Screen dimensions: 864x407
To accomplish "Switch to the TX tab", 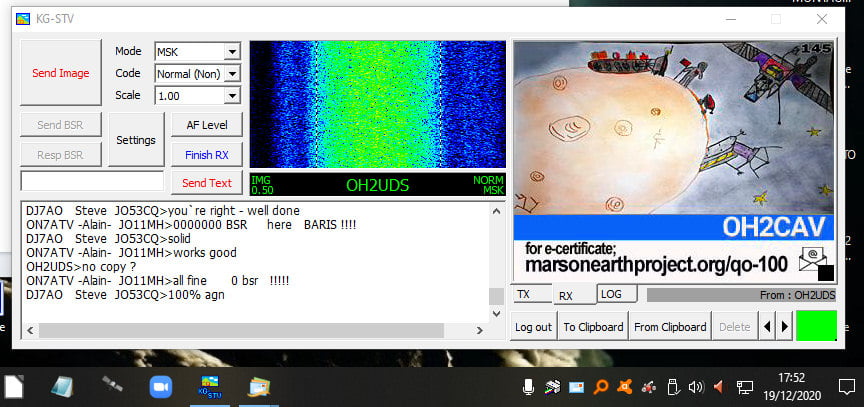I will 531,294.
